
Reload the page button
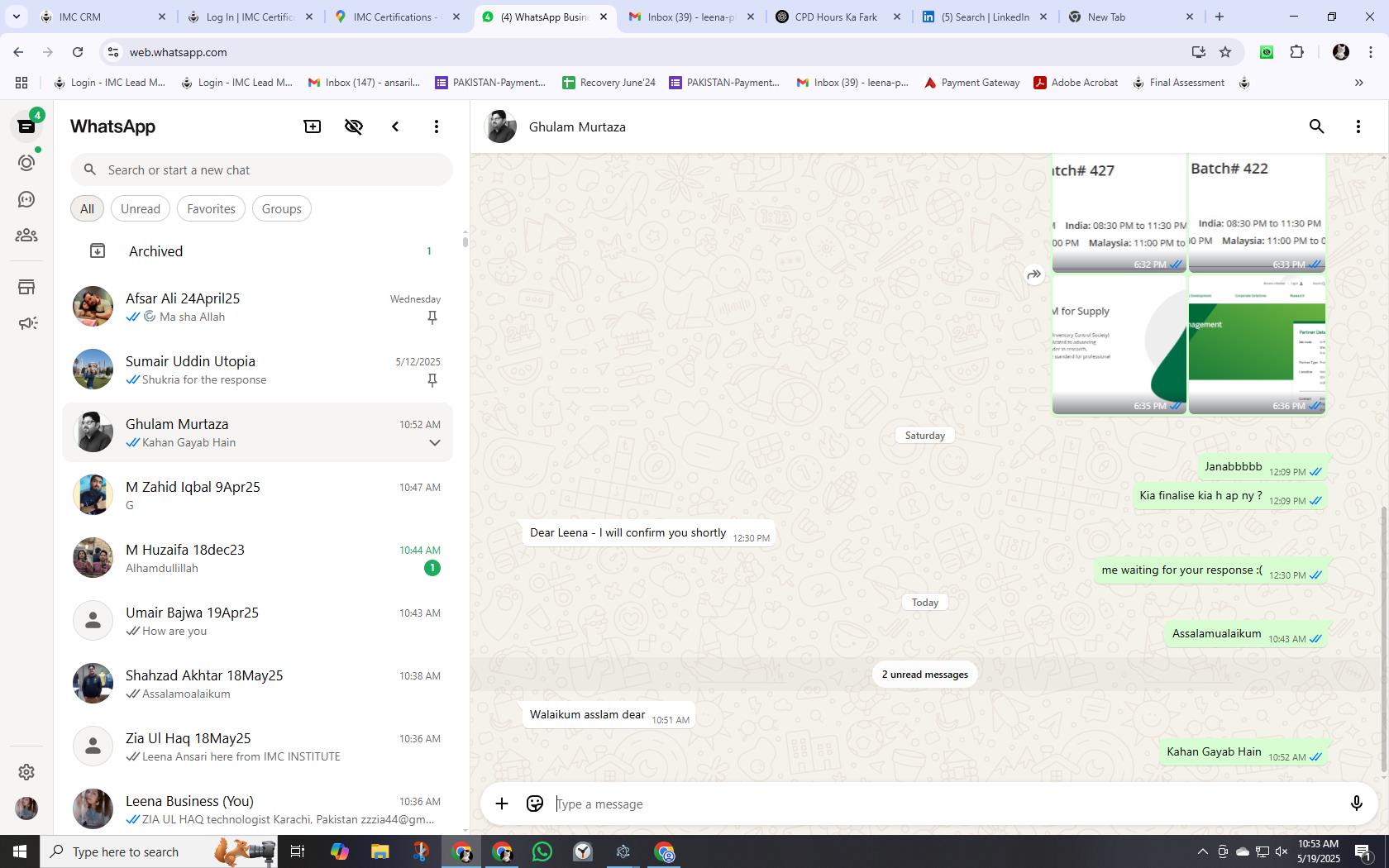pos(78,52)
